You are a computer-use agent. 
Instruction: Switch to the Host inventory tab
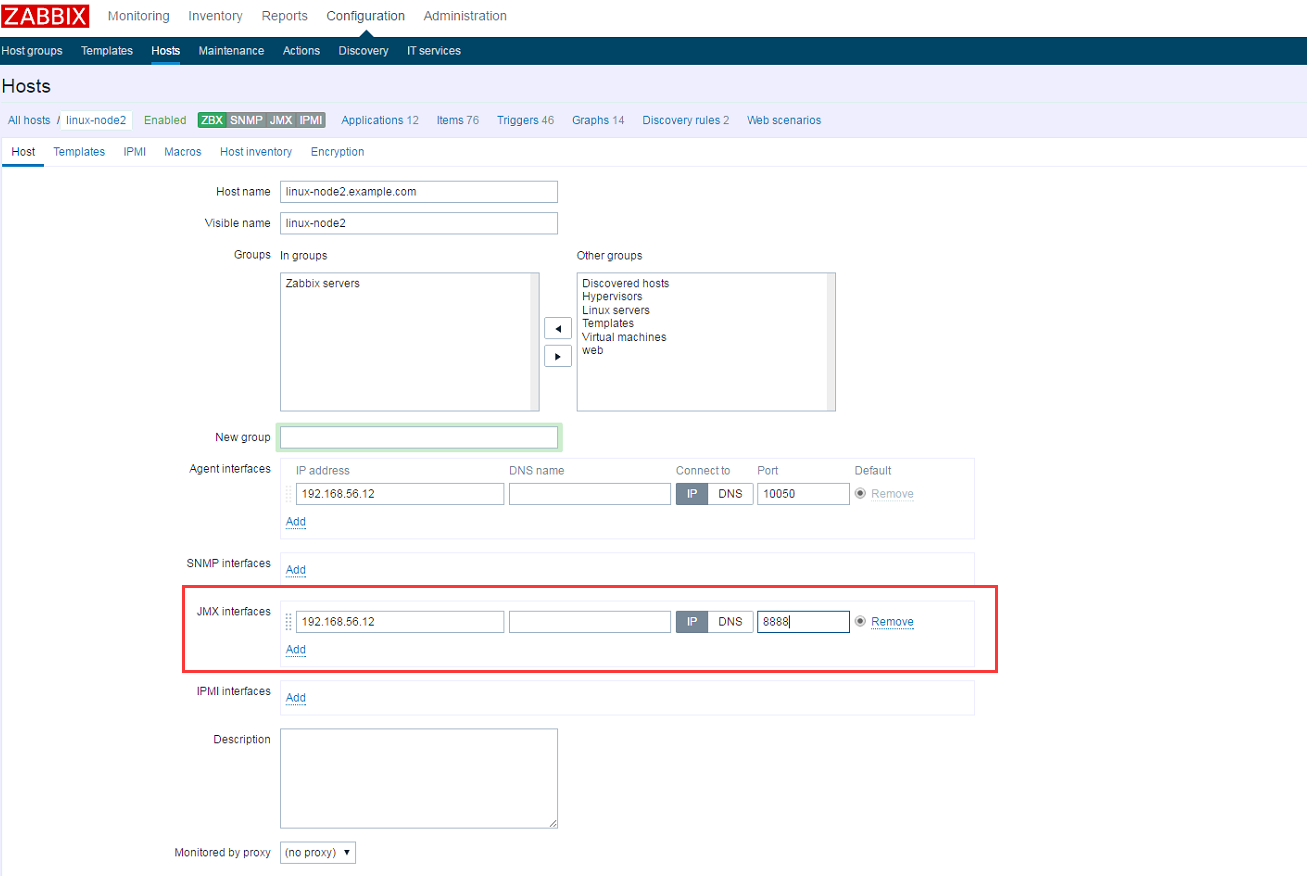tap(256, 152)
